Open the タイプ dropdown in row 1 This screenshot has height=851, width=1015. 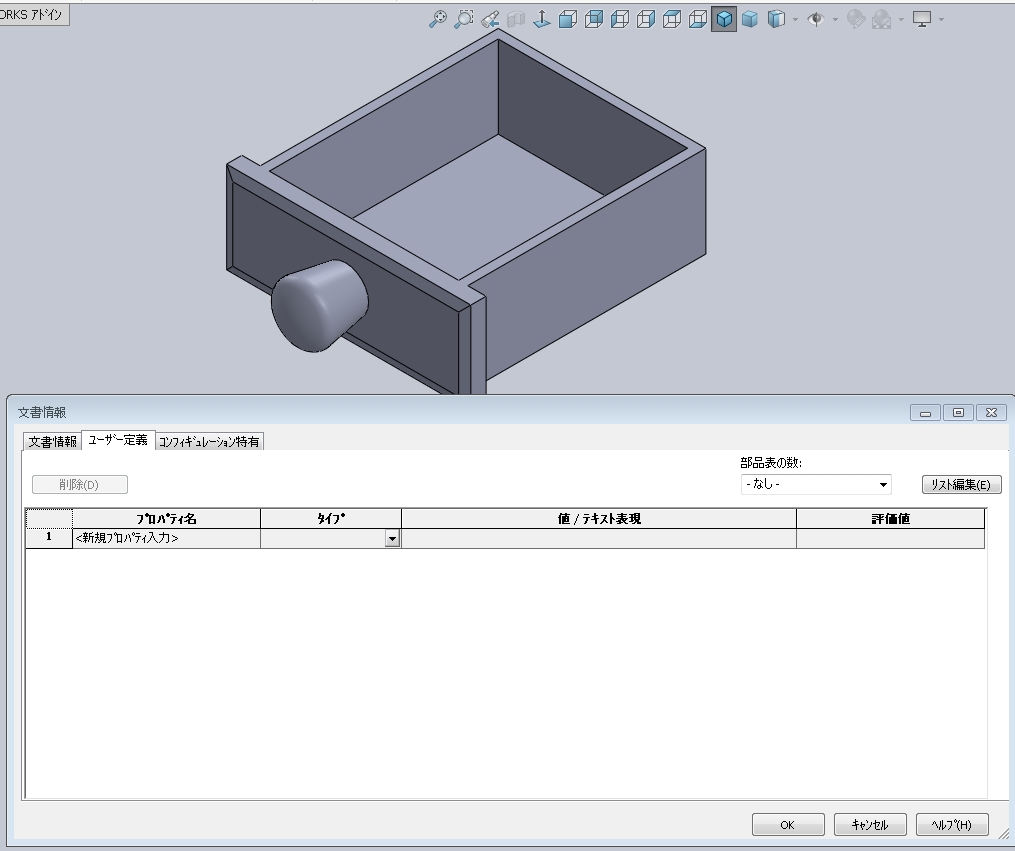(392, 539)
